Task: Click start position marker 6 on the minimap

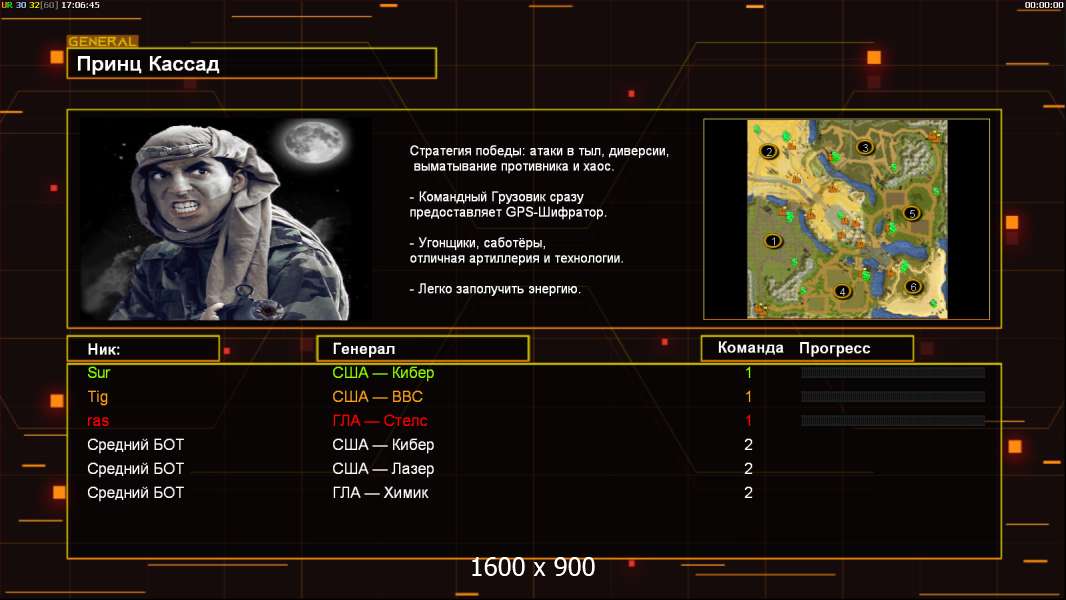Action: pyautogui.click(x=913, y=287)
